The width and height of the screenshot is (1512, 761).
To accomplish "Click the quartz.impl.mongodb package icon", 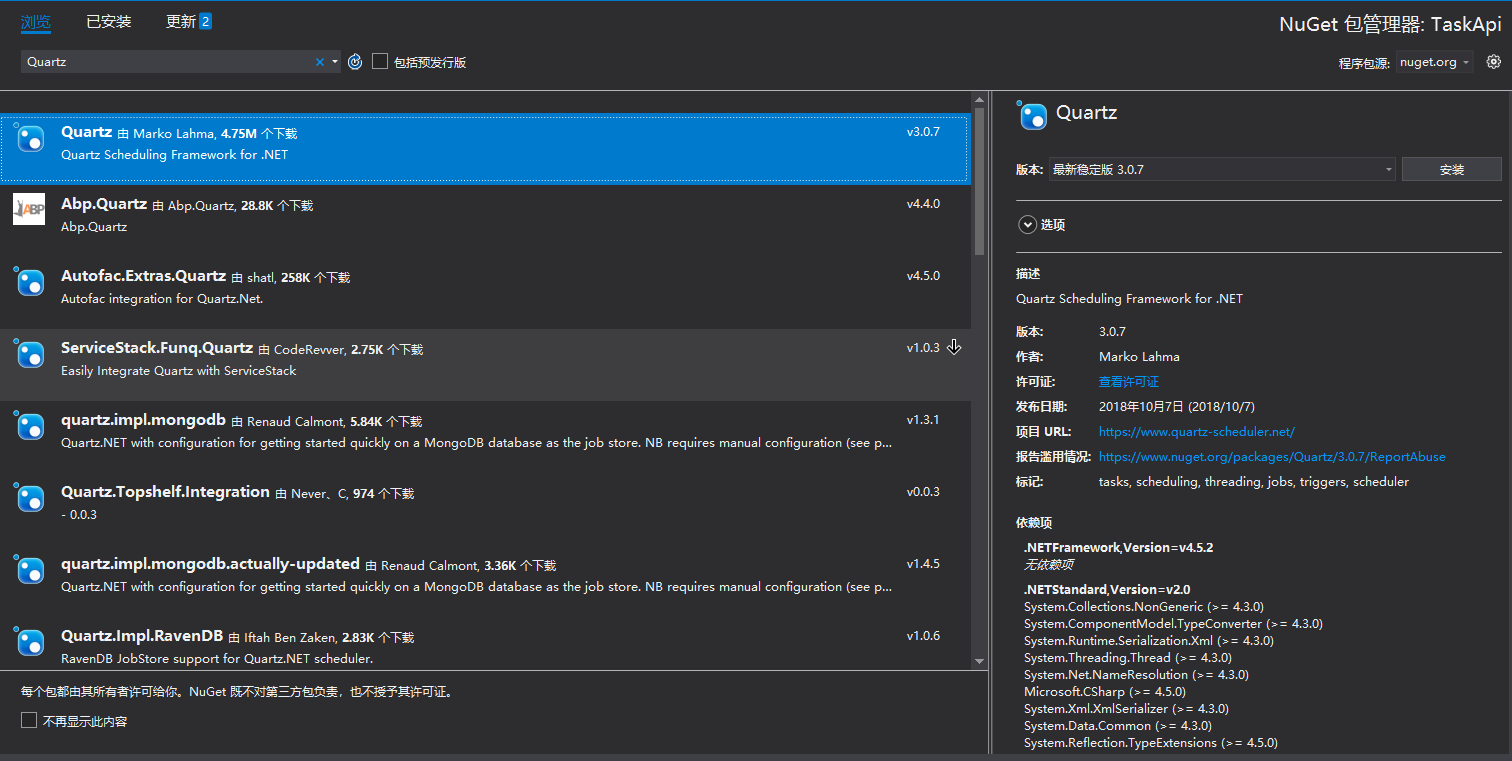I will coord(31,426).
